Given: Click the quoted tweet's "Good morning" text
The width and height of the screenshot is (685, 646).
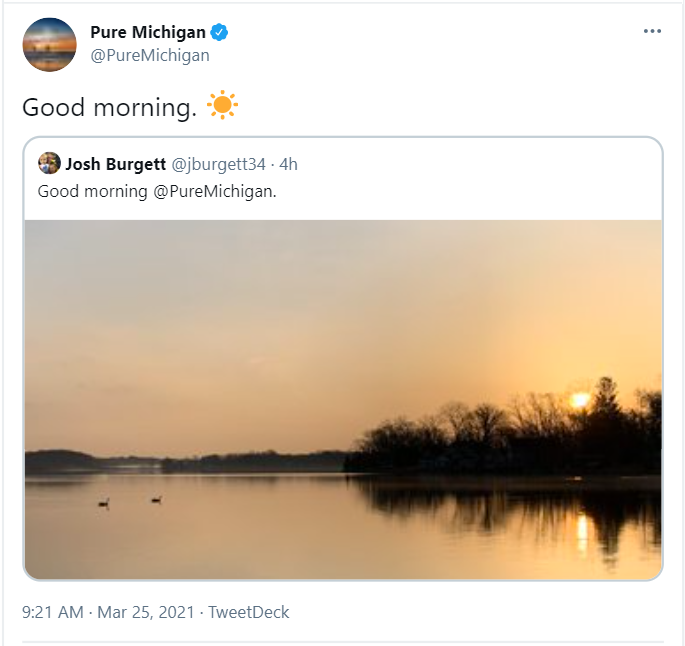Looking at the screenshot, I should [92, 190].
